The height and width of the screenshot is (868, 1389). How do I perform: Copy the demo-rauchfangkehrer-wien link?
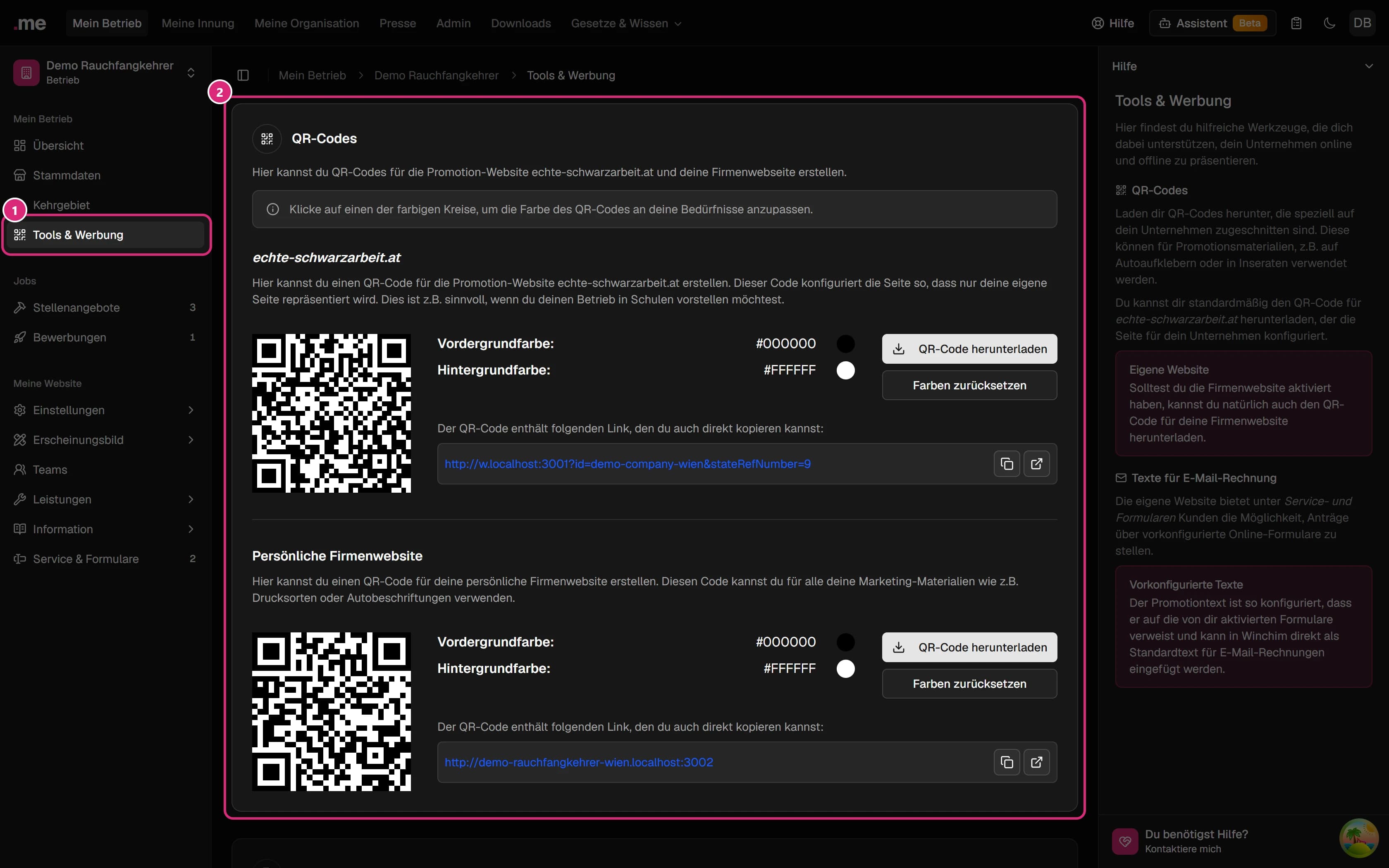(1007, 762)
